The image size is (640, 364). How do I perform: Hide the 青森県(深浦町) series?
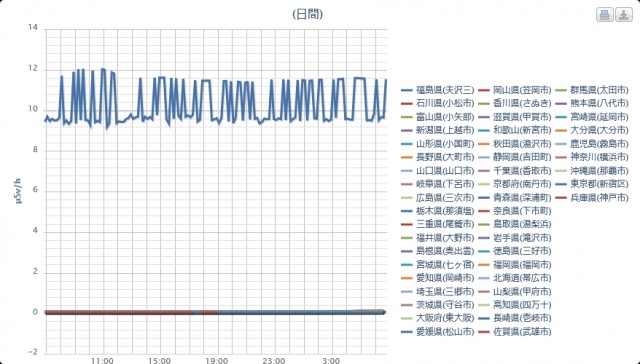pos(515,198)
